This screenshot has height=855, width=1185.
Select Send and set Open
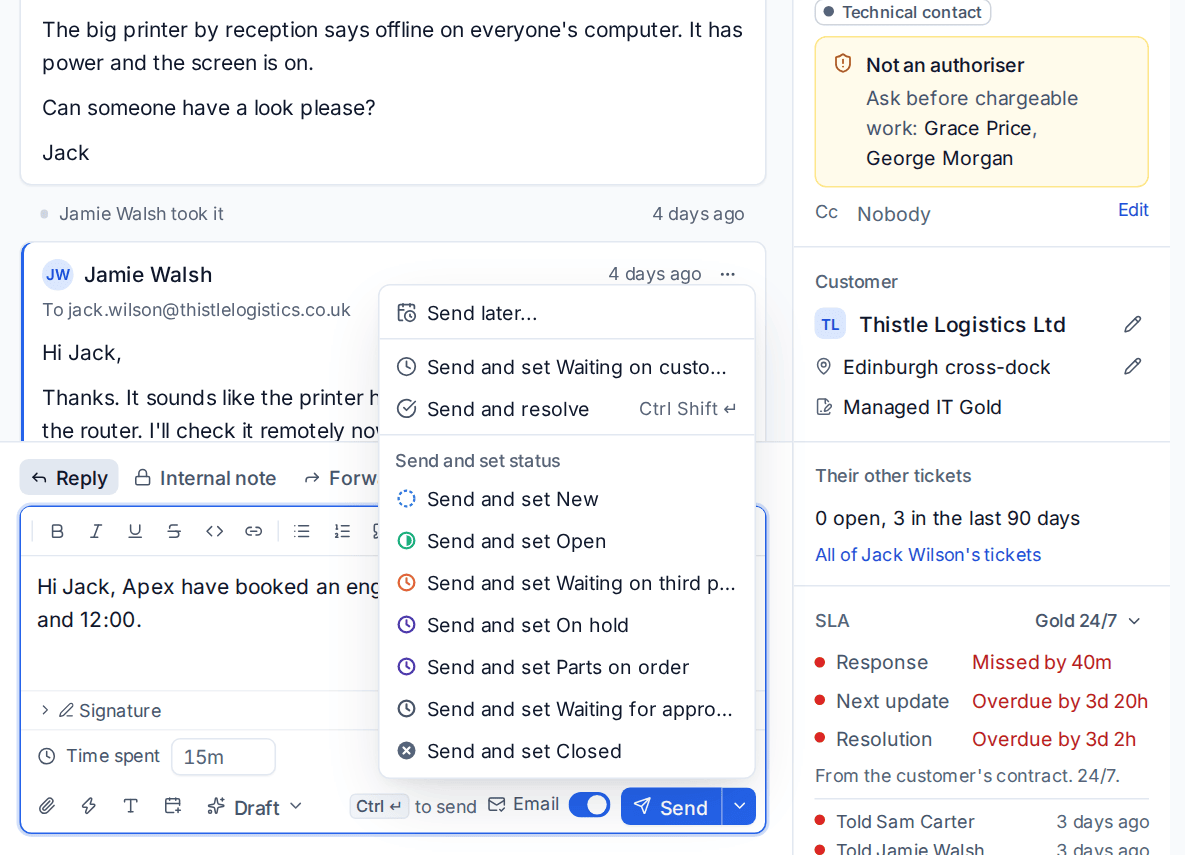pos(567,541)
